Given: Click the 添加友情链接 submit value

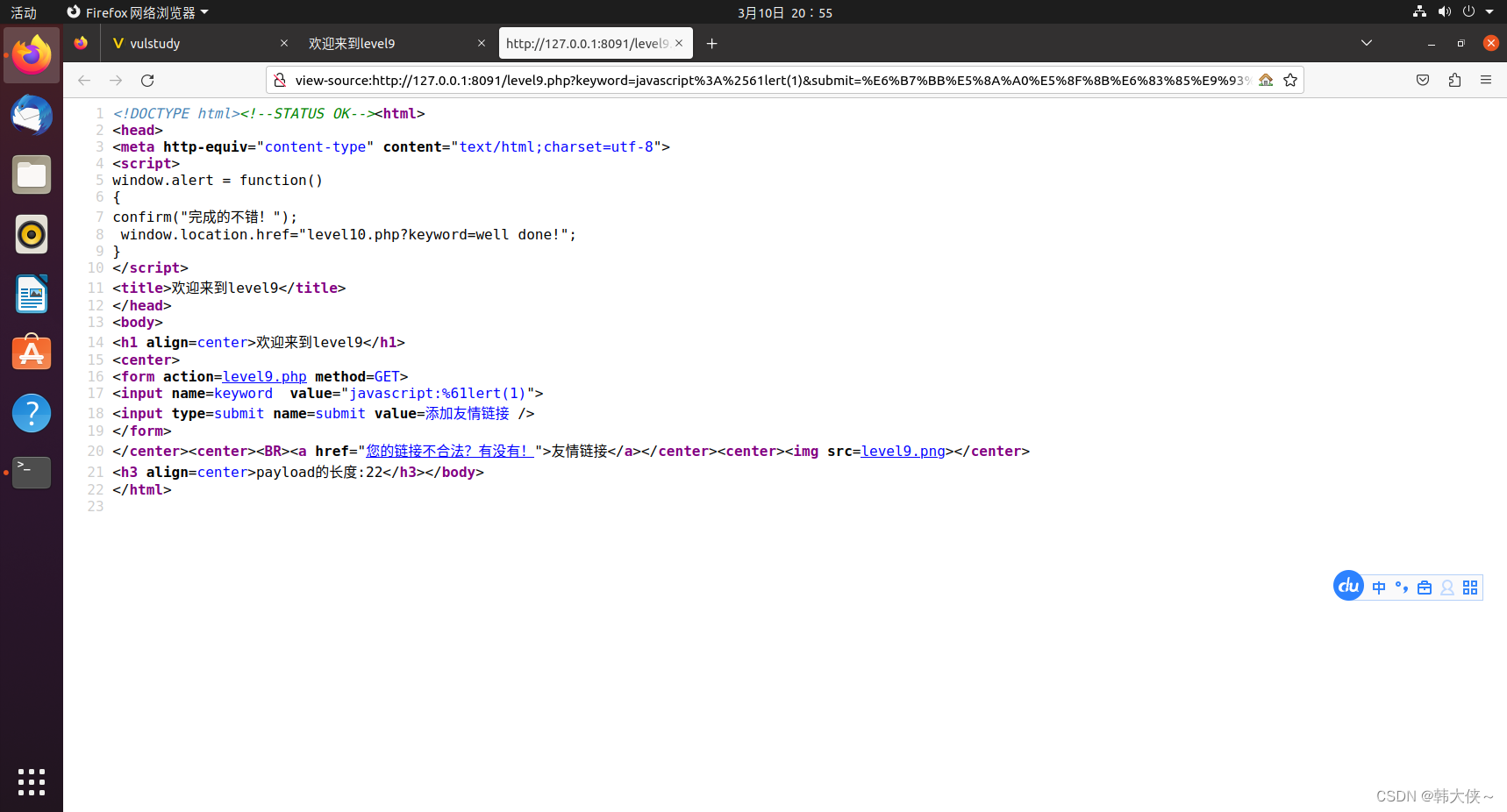Looking at the screenshot, I should 468,413.
